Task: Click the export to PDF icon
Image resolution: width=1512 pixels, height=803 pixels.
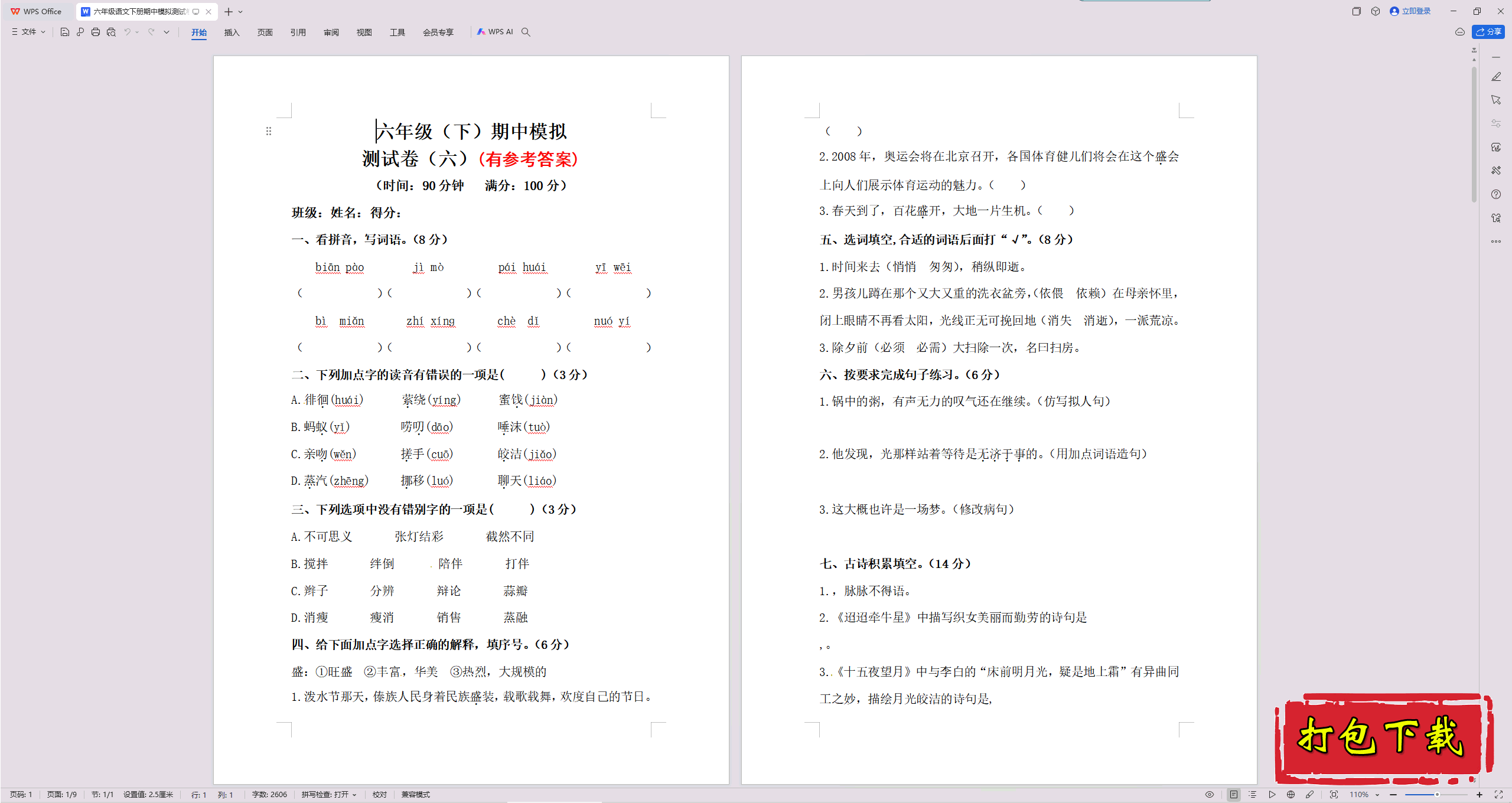Action: 80,32
